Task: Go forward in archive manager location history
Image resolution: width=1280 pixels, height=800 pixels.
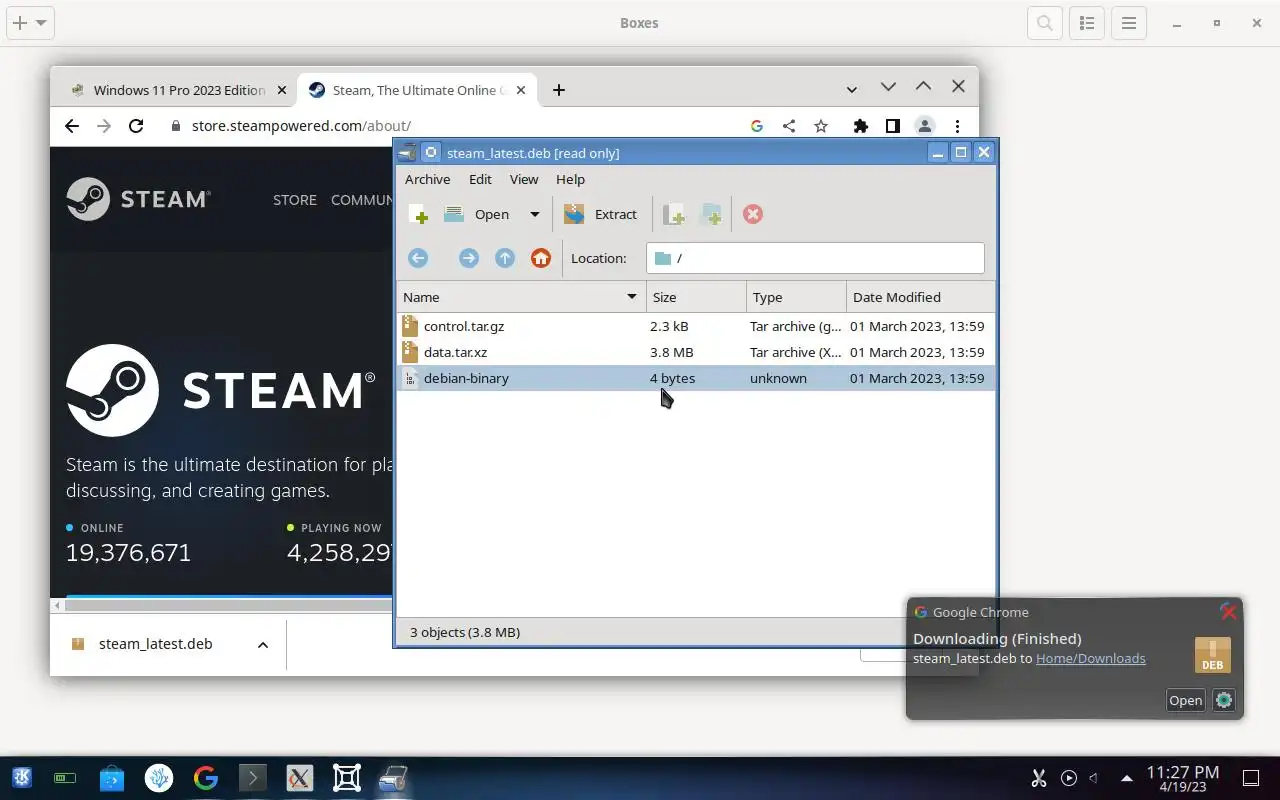Action: coord(468,258)
